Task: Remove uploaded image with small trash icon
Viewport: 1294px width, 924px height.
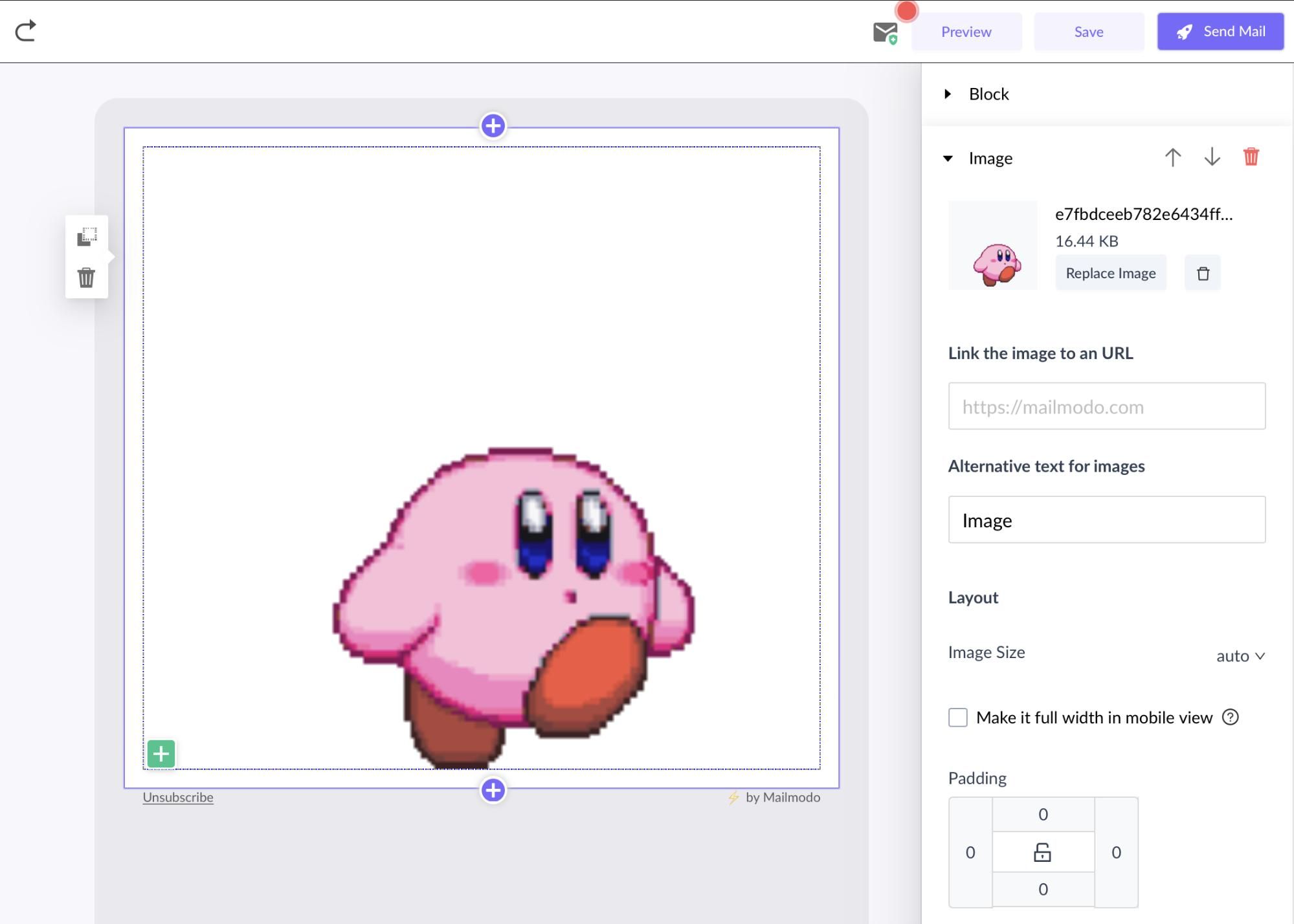Action: pyautogui.click(x=1203, y=273)
